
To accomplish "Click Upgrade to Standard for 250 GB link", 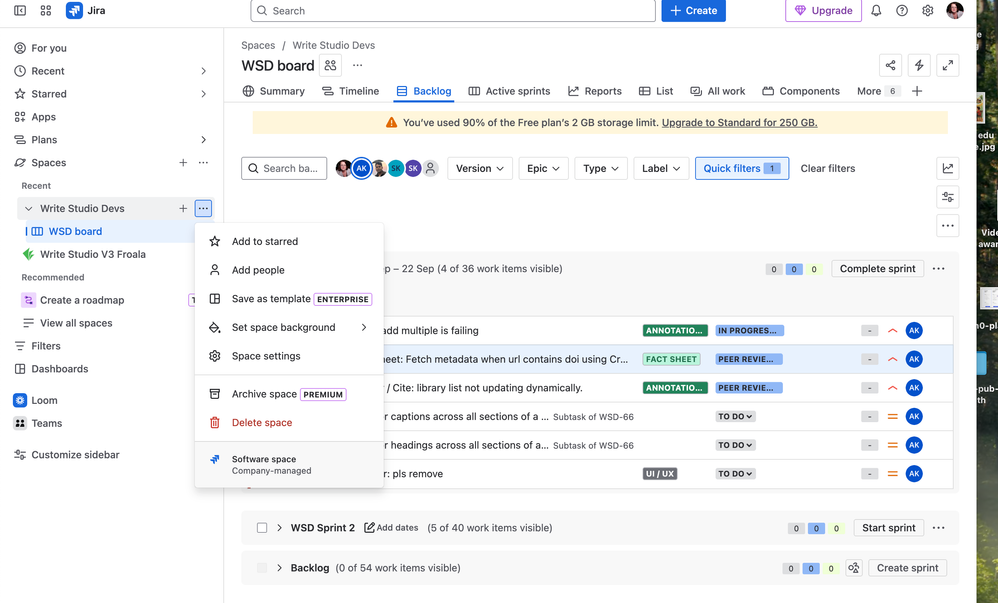I will coord(740,122).
